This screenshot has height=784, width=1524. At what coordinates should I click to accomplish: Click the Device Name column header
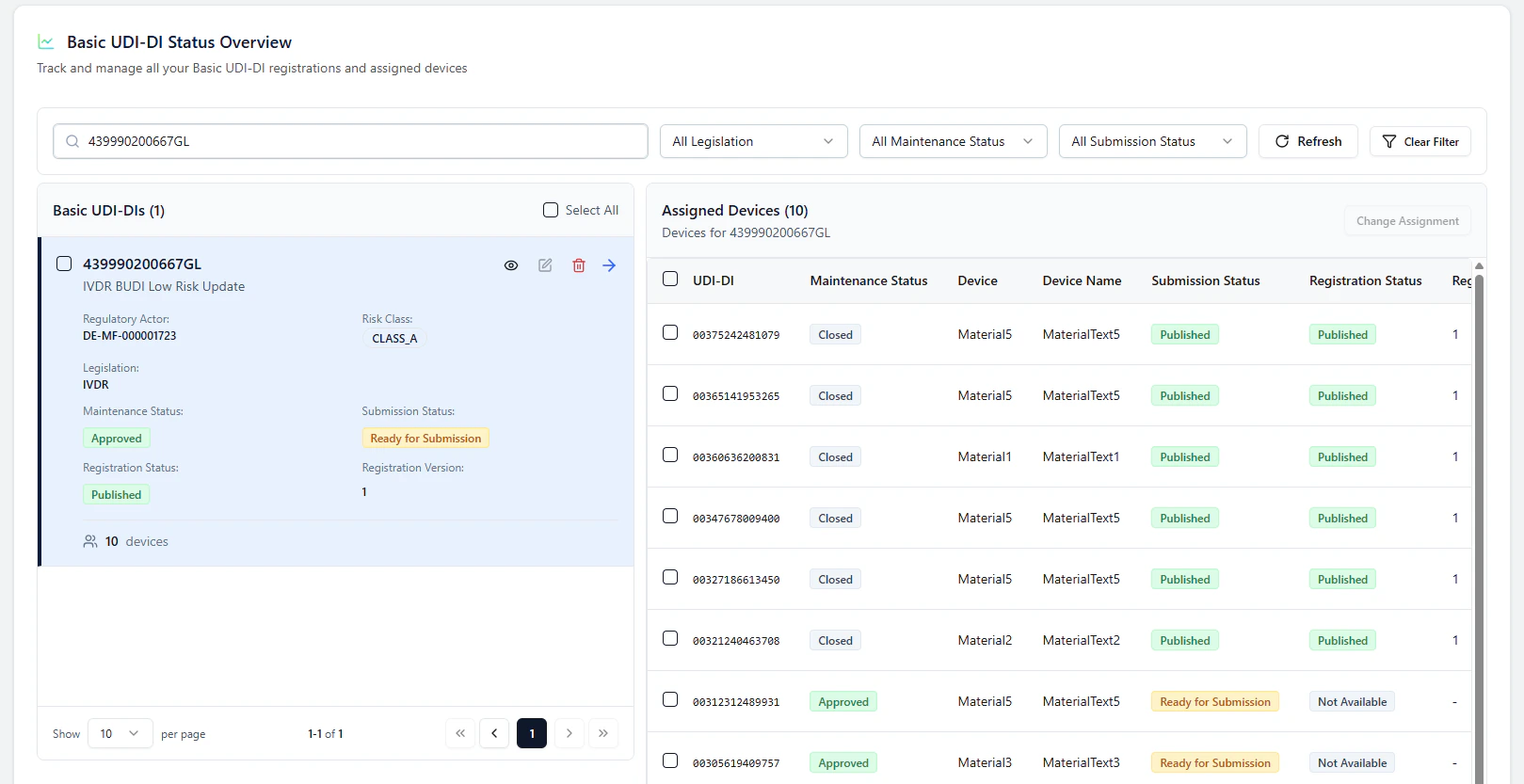click(1083, 280)
